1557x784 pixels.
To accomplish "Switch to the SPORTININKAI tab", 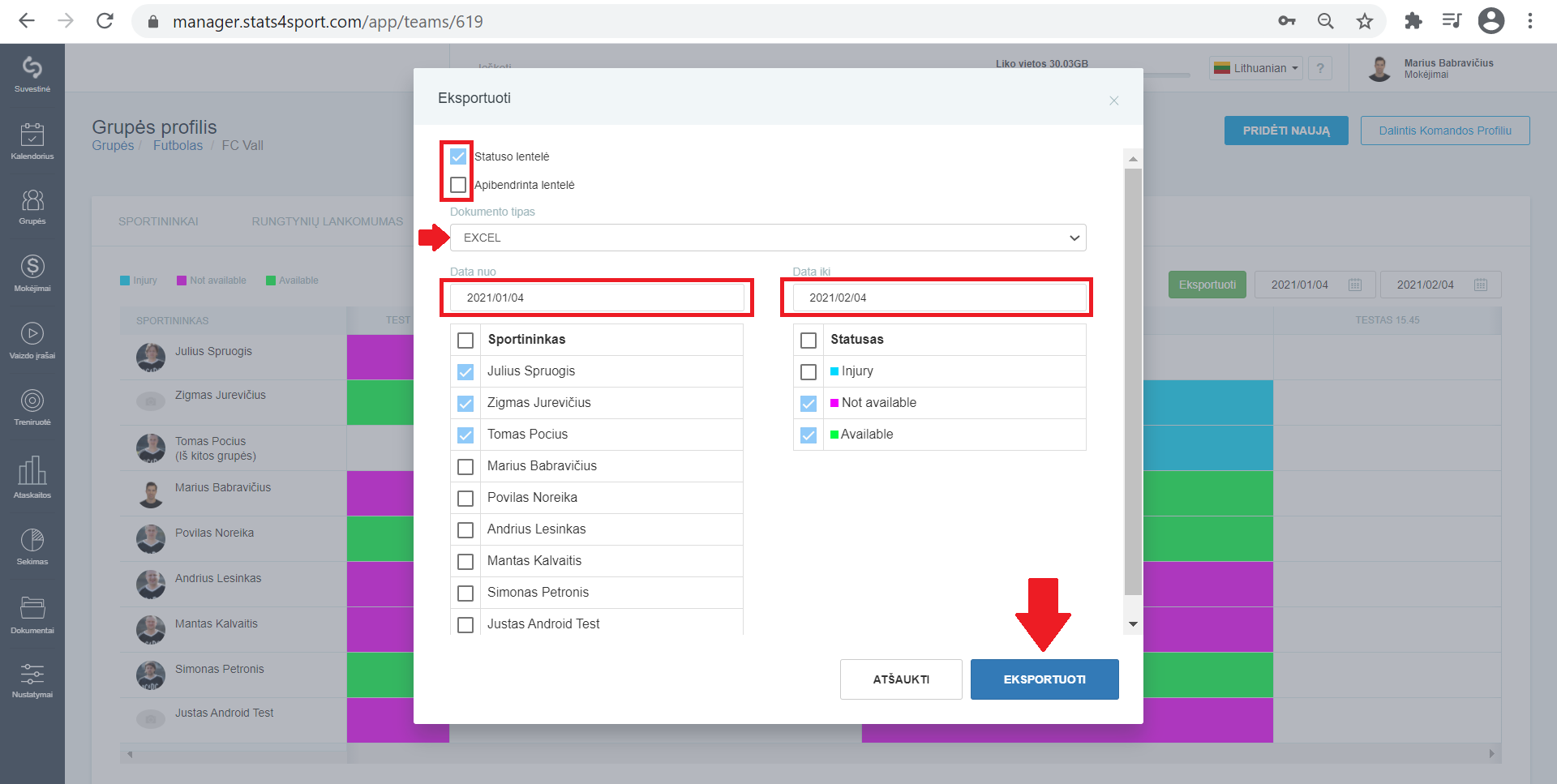I will [158, 221].
